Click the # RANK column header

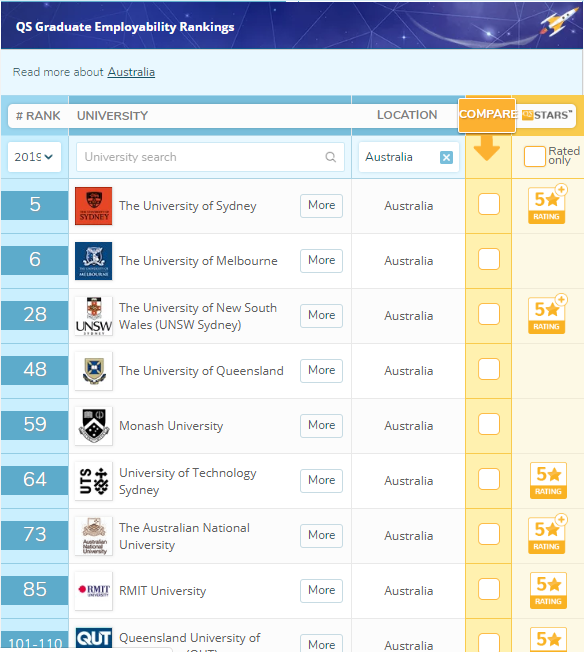coord(38,116)
